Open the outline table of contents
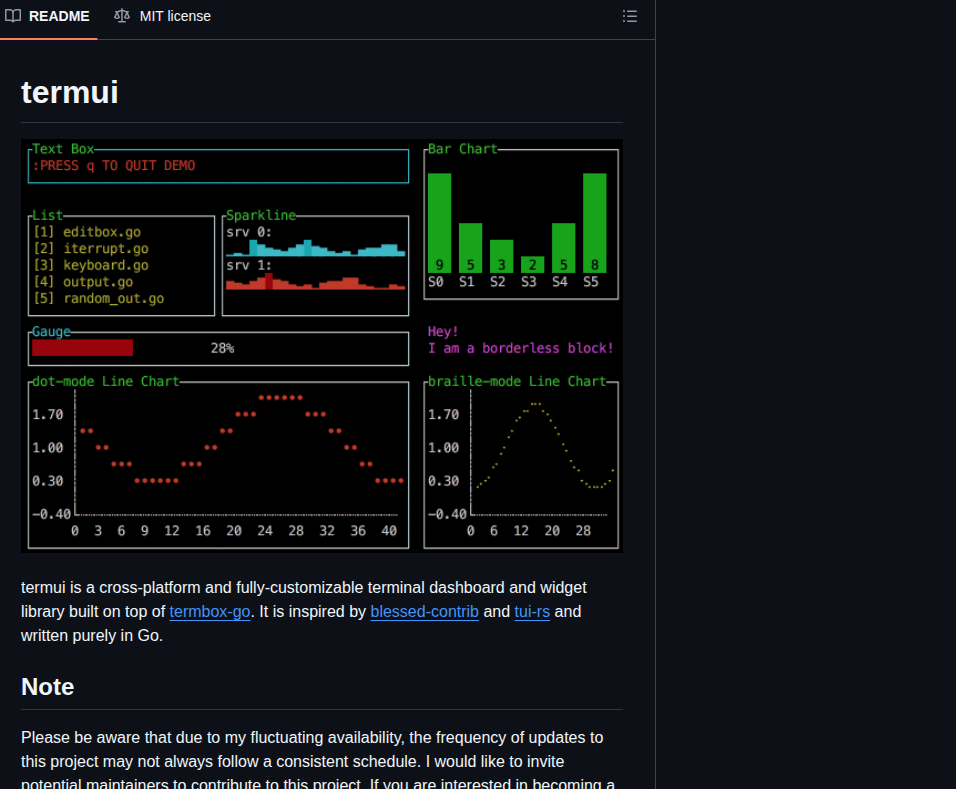The width and height of the screenshot is (956, 789). pyautogui.click(x=630, y=16)
